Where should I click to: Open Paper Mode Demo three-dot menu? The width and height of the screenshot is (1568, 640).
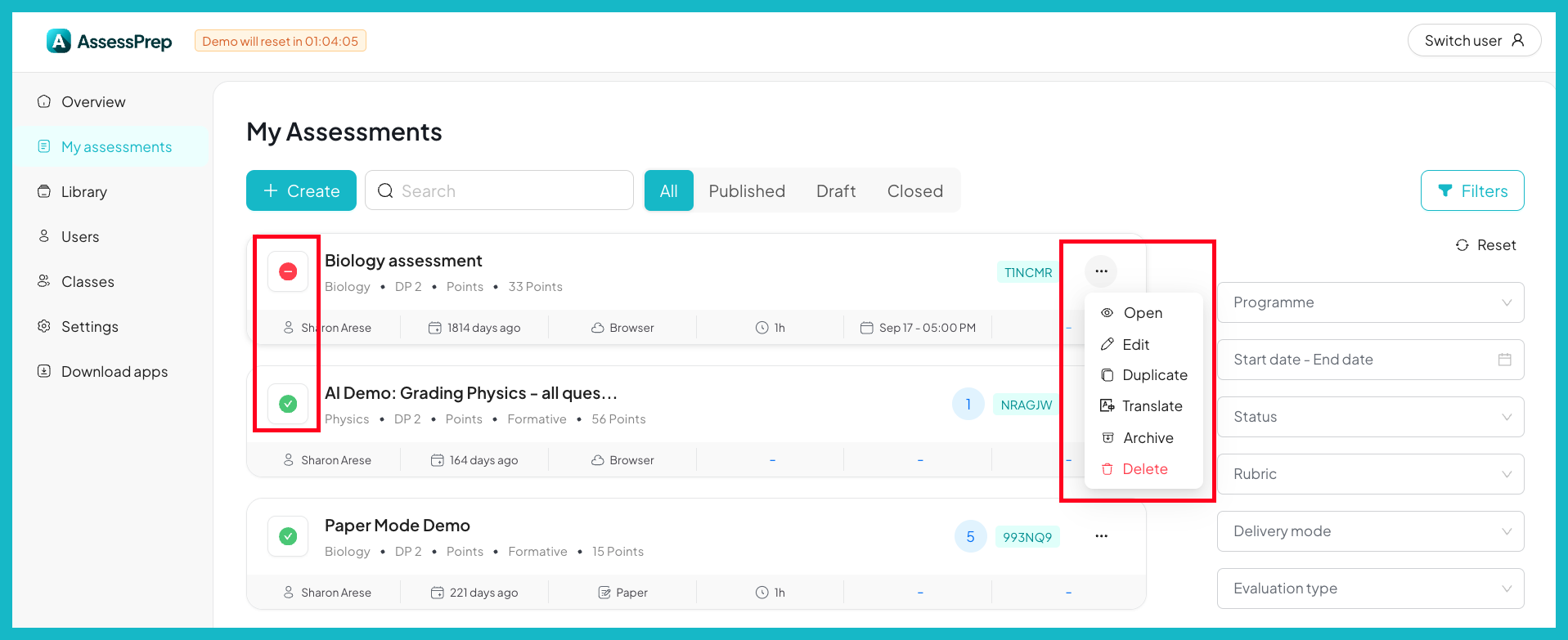pos(1101,536)
